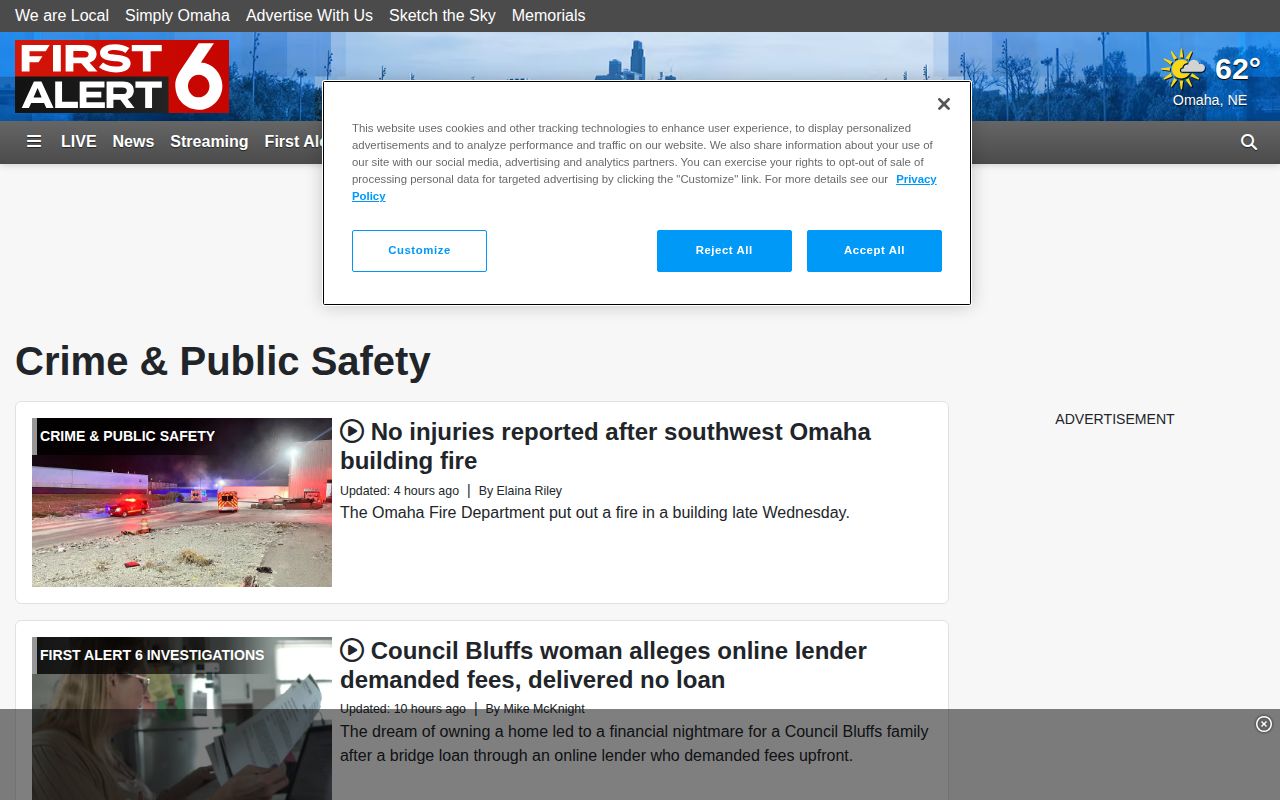
Task: Click 62° temperature reading
Action: (x=1237, y=69)
